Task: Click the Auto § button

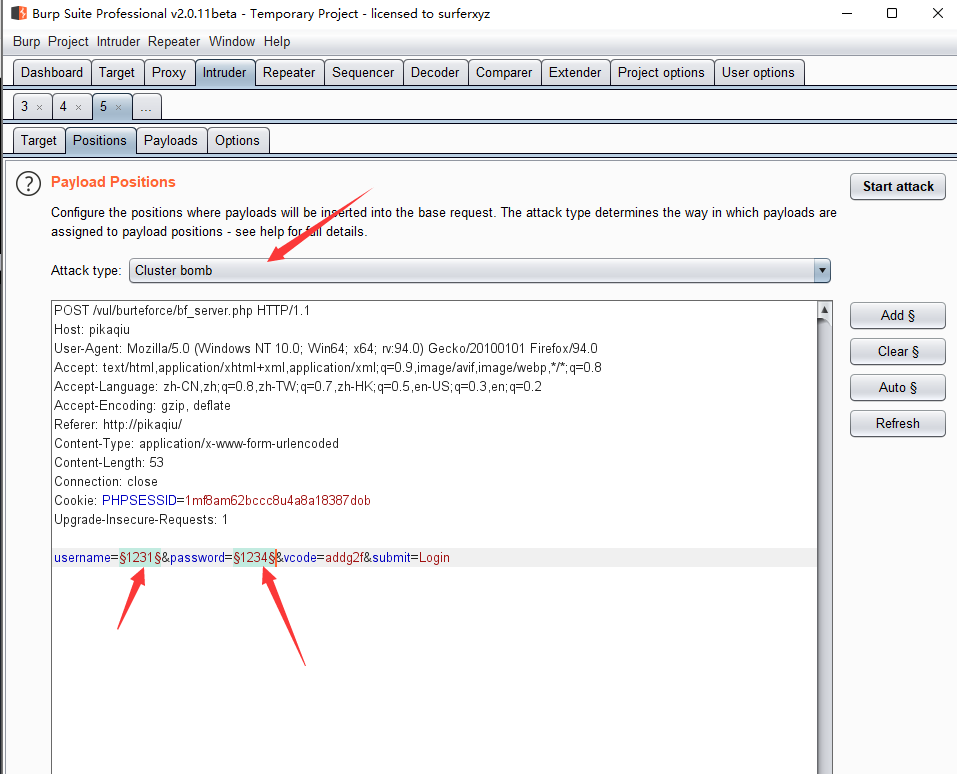Action: pyautogui.click(x=898, y=388)
